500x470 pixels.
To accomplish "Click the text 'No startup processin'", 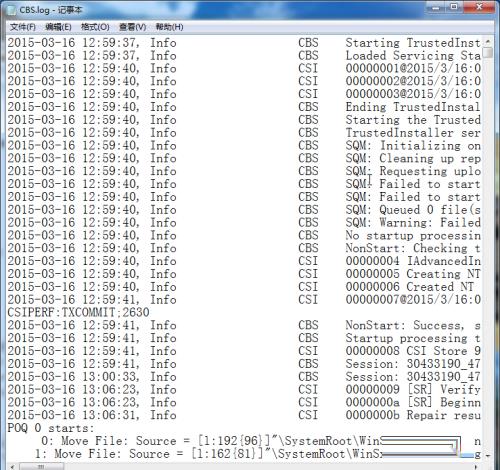I will pos(413,236).
